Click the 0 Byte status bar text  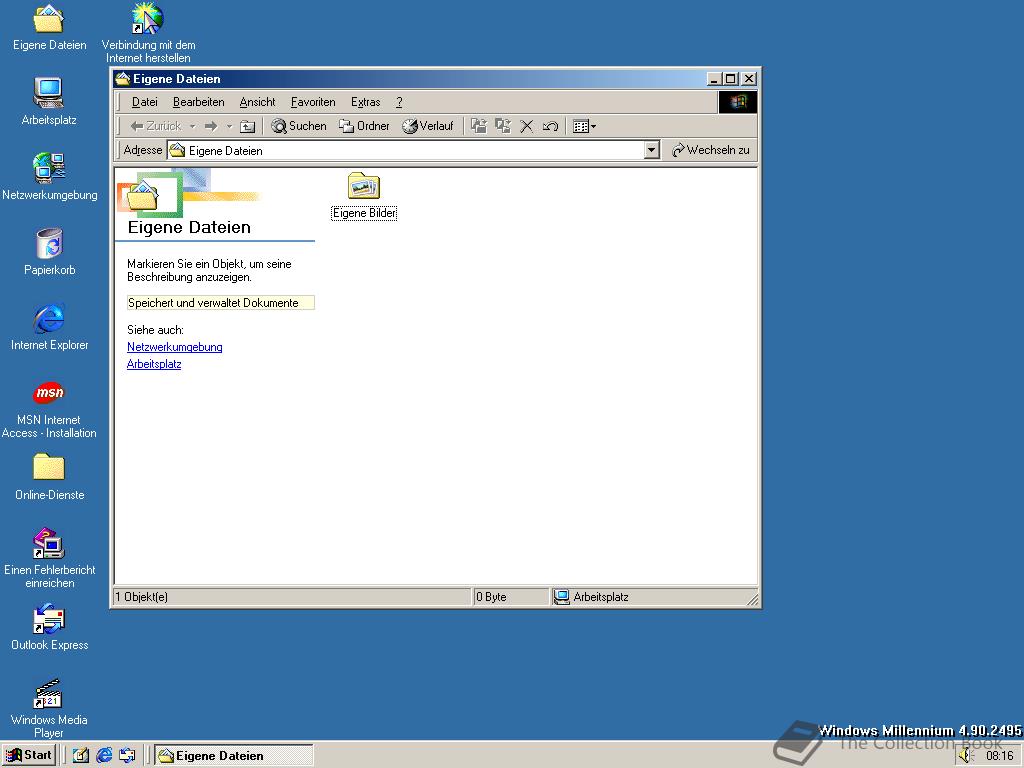[x=491, y=597]
